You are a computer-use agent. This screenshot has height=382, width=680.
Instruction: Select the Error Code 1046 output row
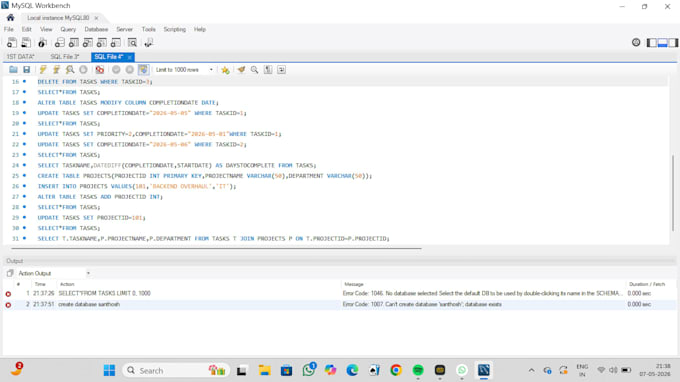(x=339, y=294)
